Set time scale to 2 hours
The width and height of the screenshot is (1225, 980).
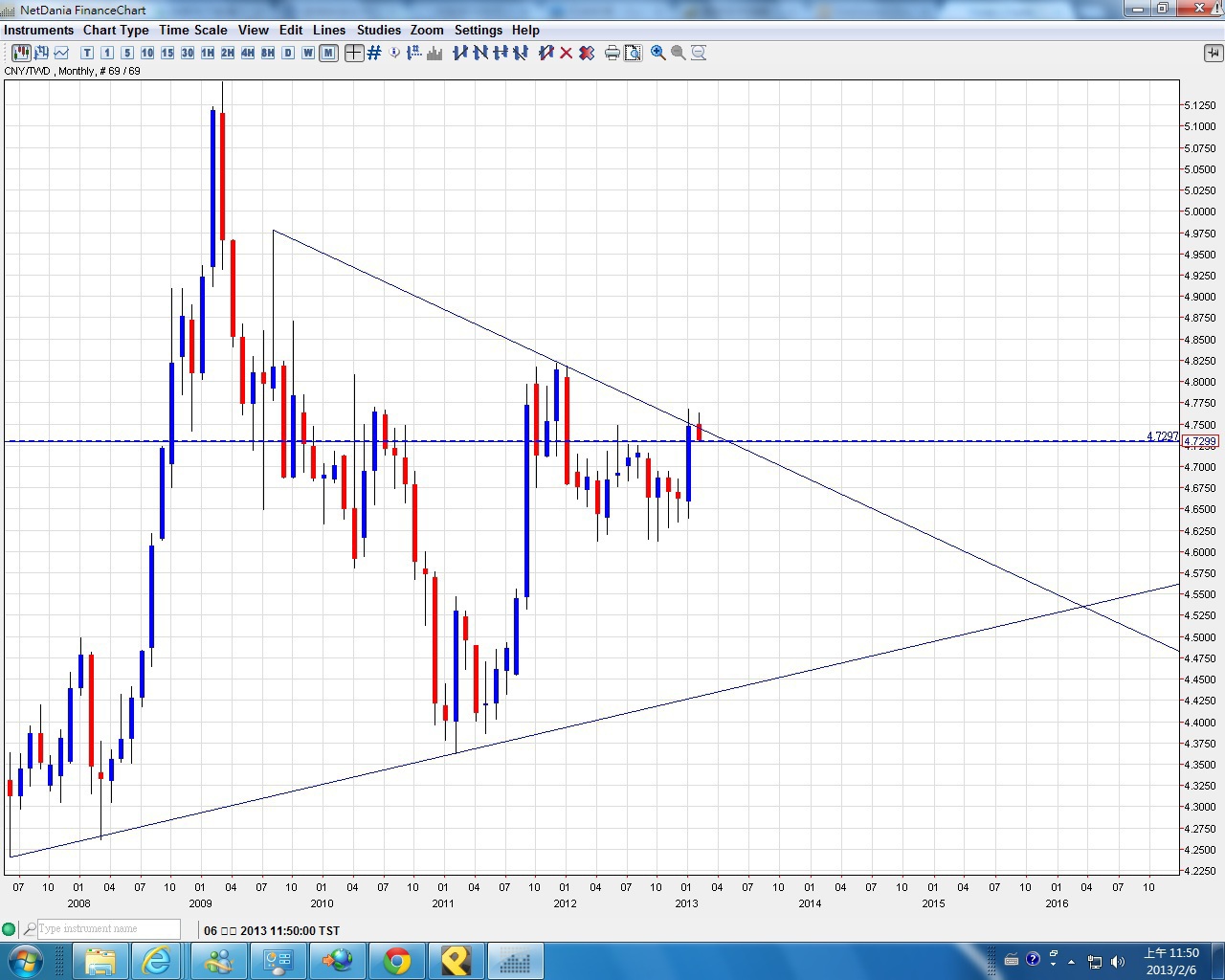pyautogui.click(x=228, y=53)
